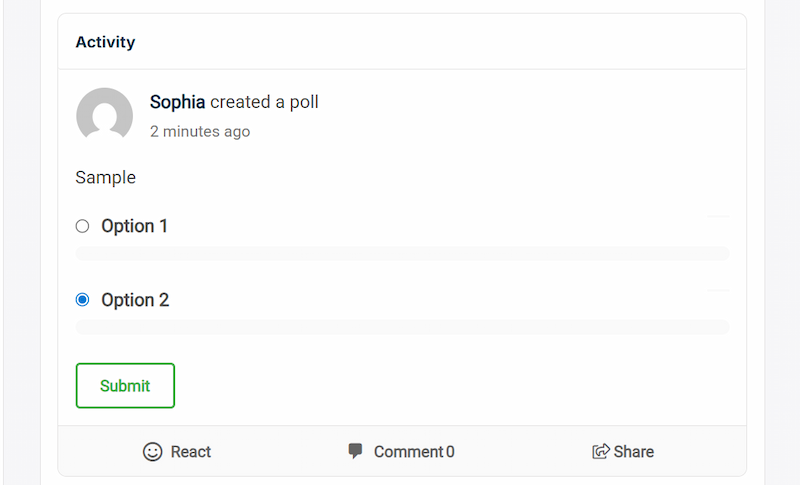Open Sophia's profile avatar picture
The width and height of the screenshot is (800, 485).
pos(105,115)
